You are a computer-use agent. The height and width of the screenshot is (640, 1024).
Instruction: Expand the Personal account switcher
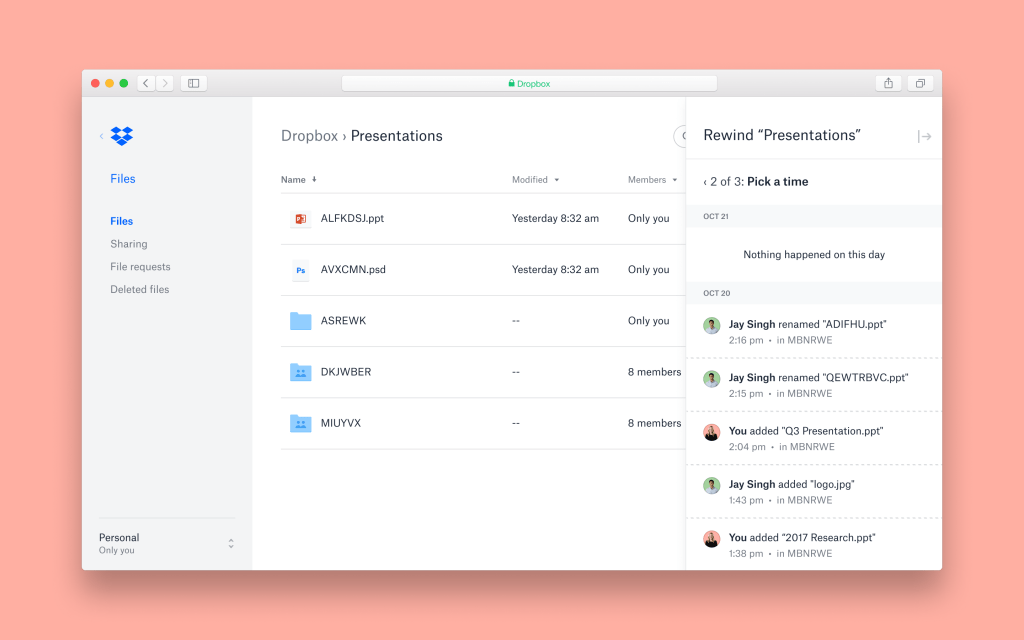pyautogui.click(x=231, y=543)
